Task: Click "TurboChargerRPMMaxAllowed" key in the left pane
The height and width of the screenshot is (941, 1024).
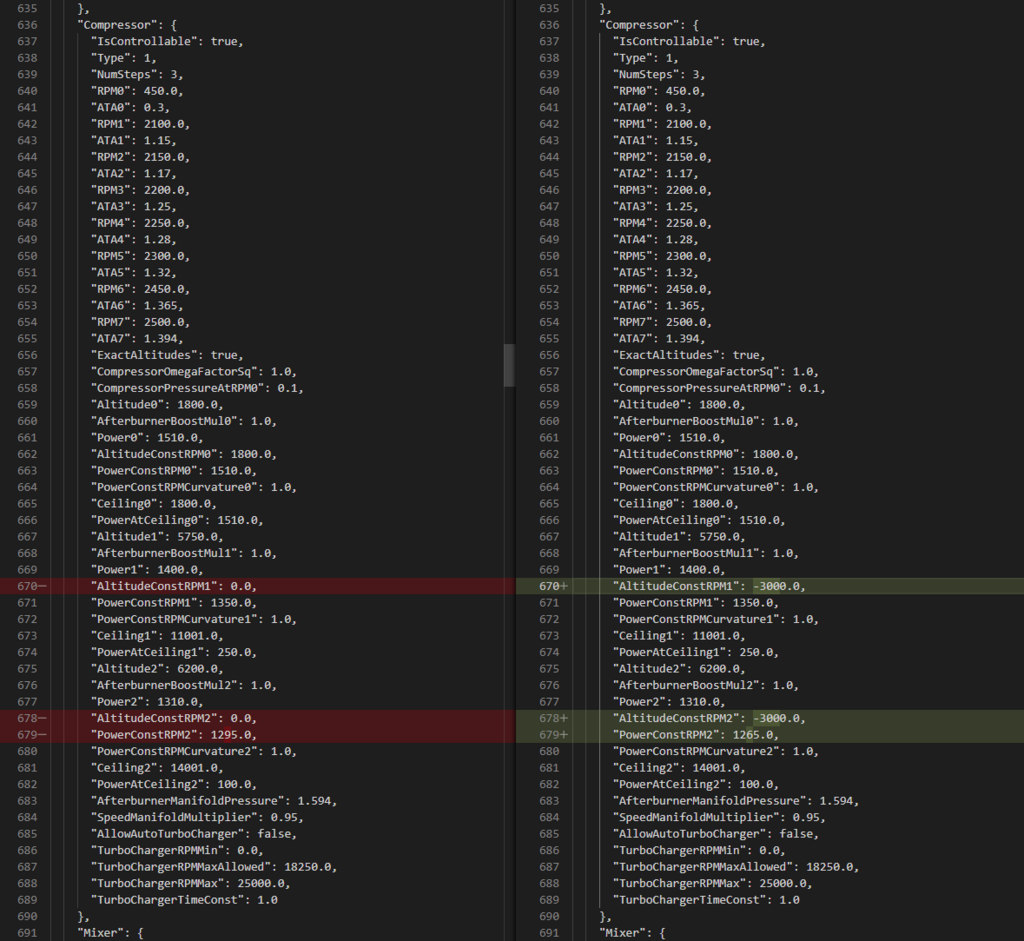Action: 180,867
